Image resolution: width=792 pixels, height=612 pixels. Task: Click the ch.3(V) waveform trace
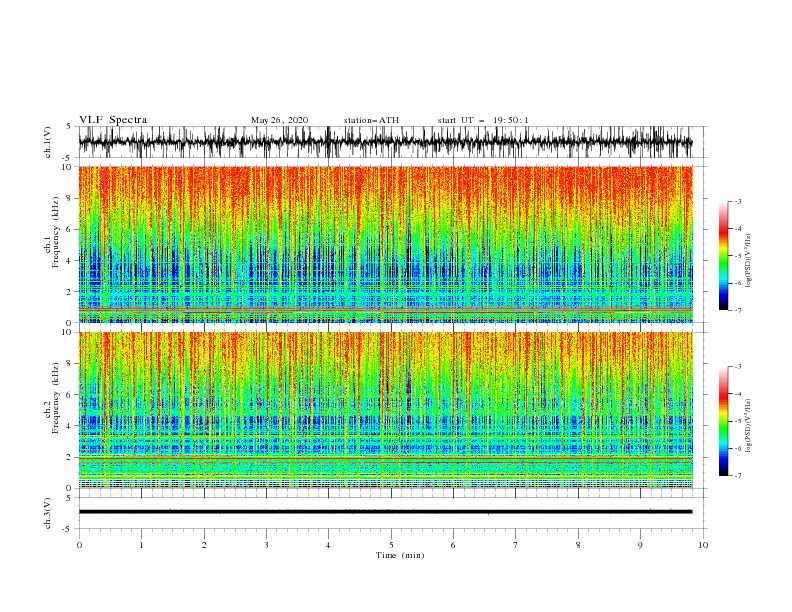click(385, 512)
